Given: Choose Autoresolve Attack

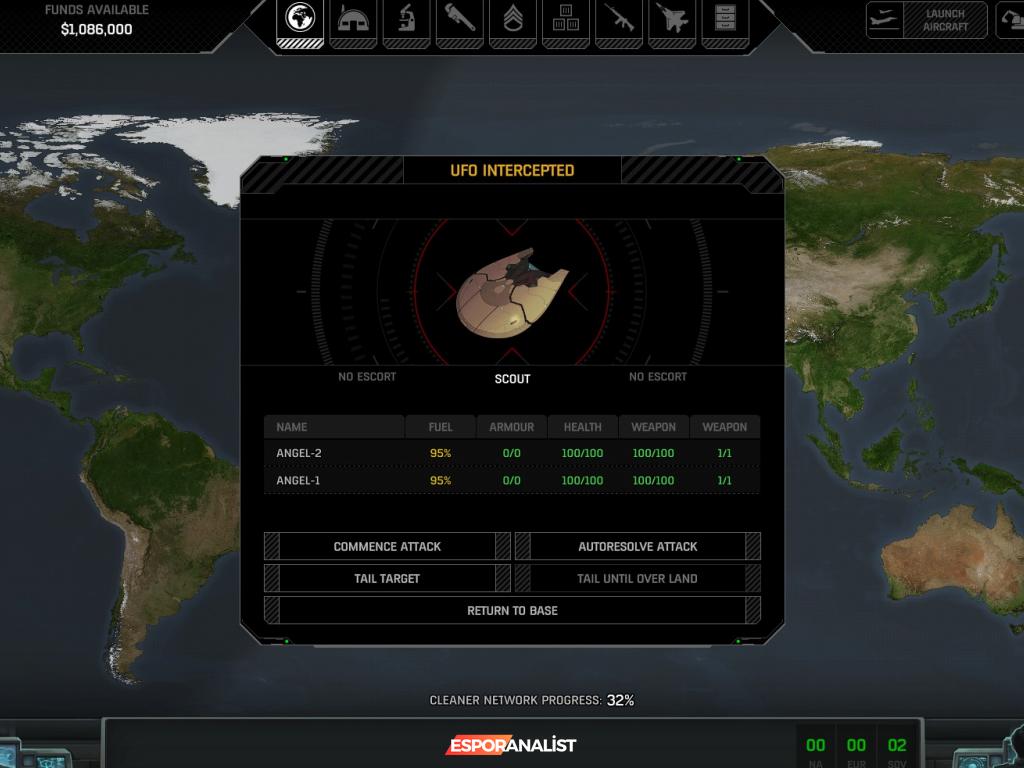Looking at the screenshot, I should tap(637, 547).
